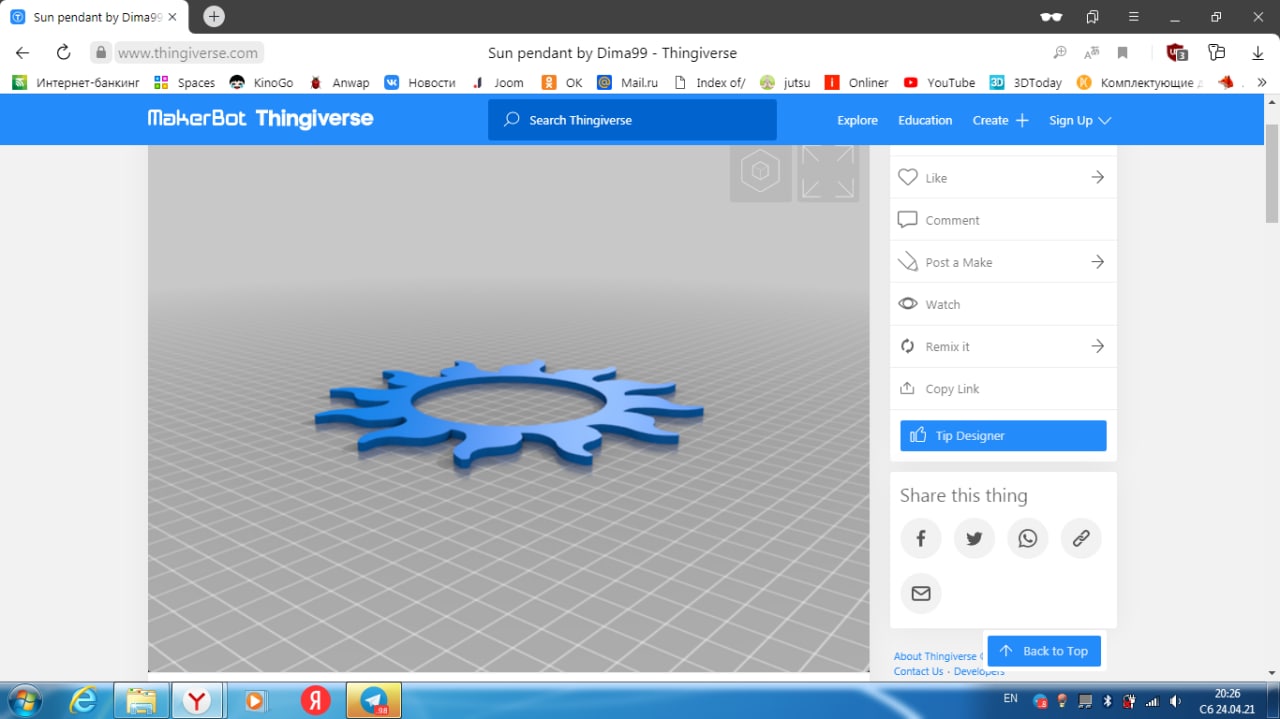Open Telegram from the taskbar
The height and width of the screenshot is (719, 1280).
coord(374,700)
